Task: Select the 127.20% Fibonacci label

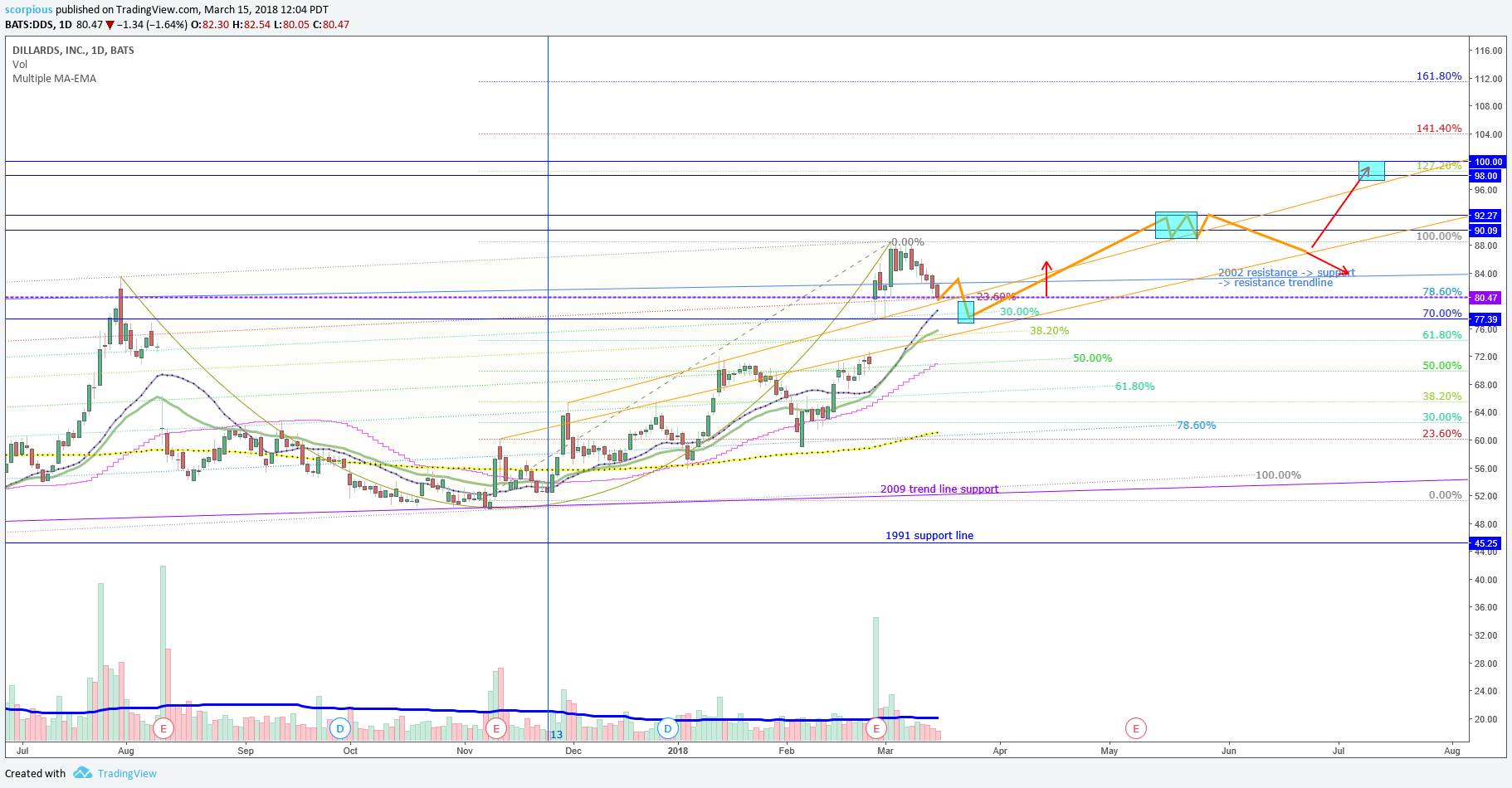Action: point(1439,166)
